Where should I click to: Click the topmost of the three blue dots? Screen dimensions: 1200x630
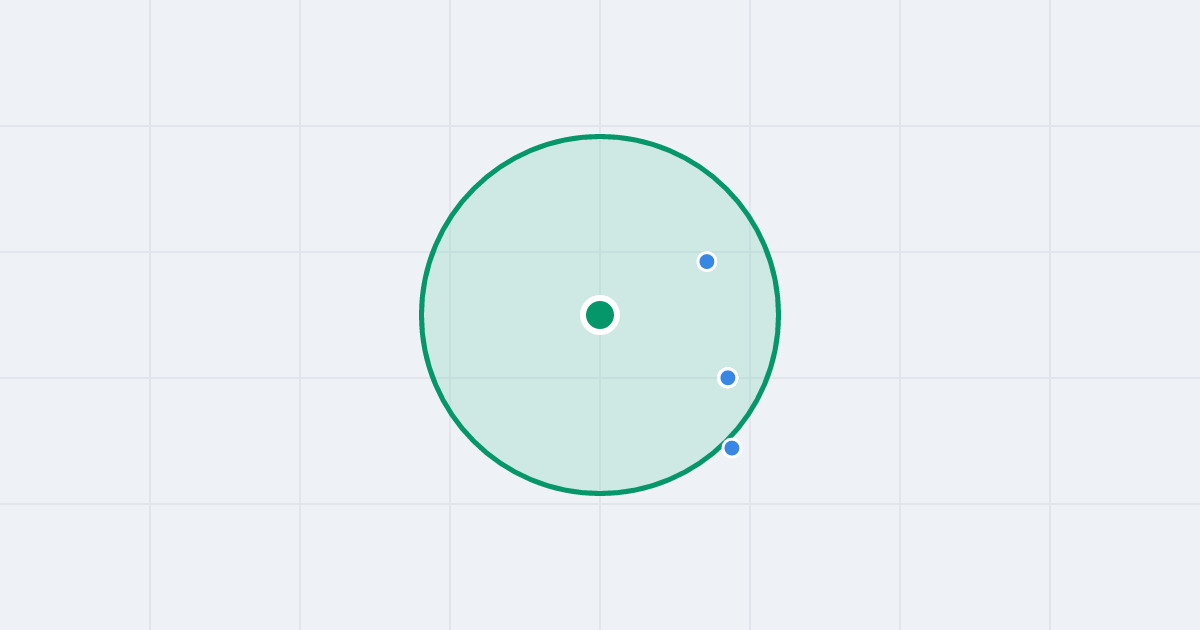[707, 261]
